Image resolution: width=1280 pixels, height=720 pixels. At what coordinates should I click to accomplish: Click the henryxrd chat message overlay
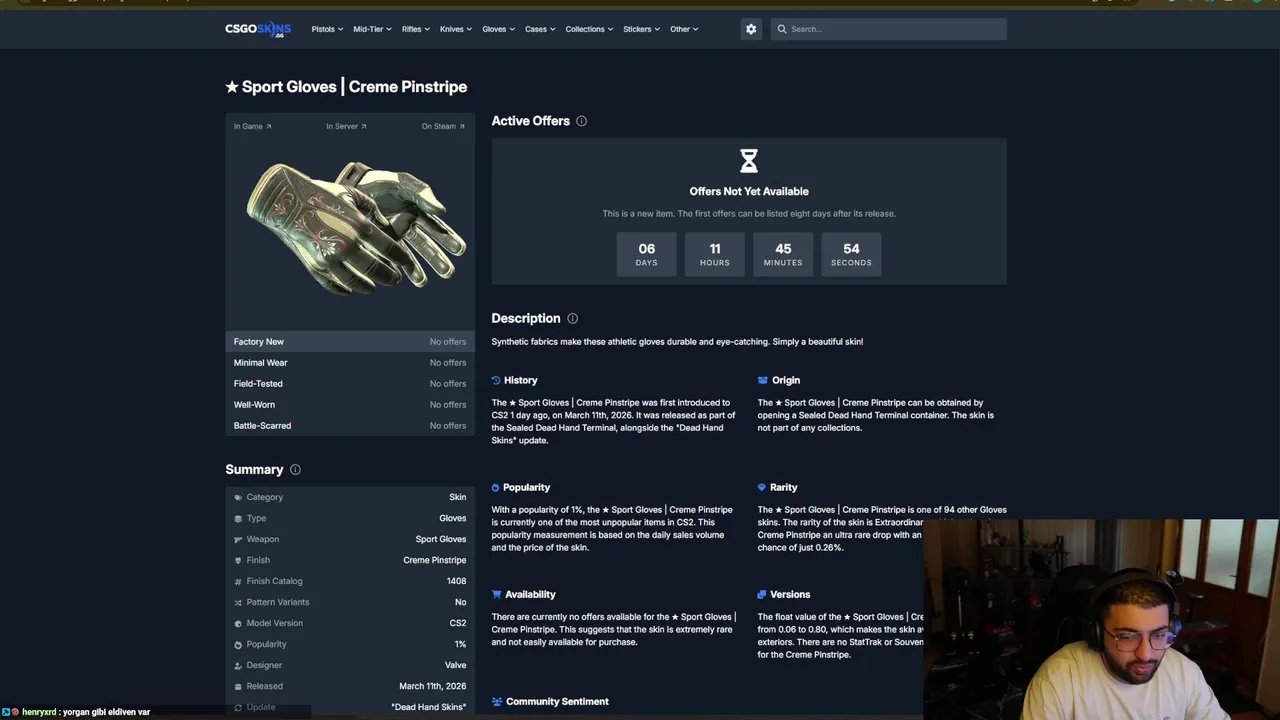coord(77,712)
